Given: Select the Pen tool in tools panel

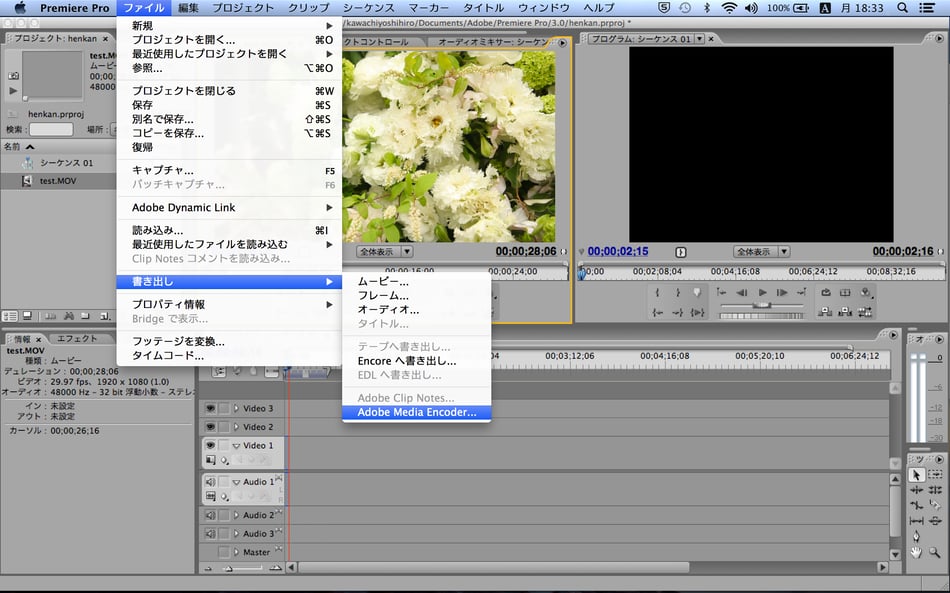Looking at the screenshot, I should tap(916, 536).
